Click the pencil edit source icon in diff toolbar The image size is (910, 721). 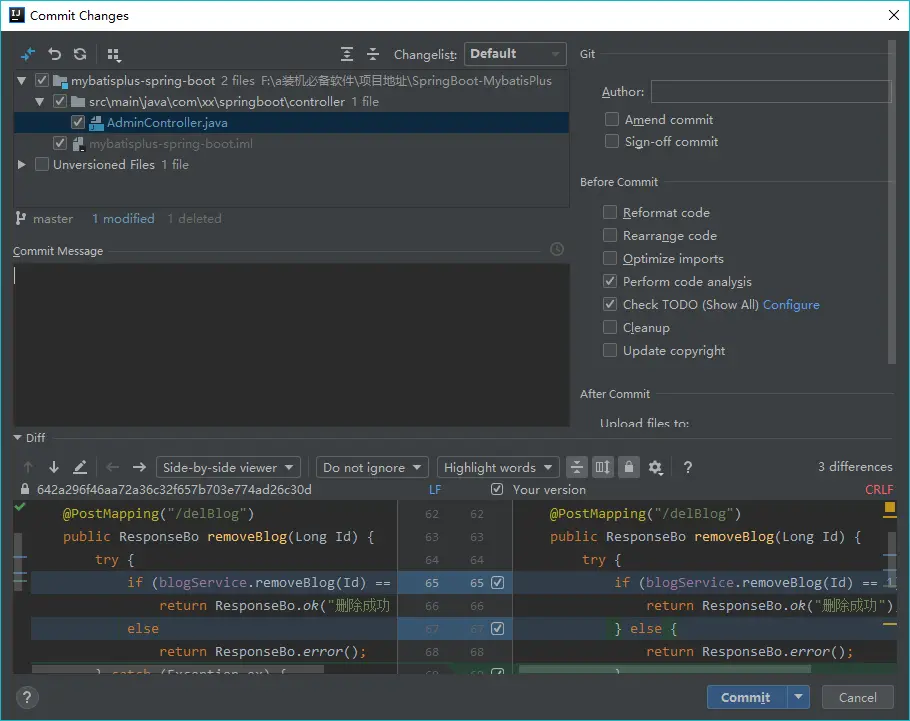point(80,467)
